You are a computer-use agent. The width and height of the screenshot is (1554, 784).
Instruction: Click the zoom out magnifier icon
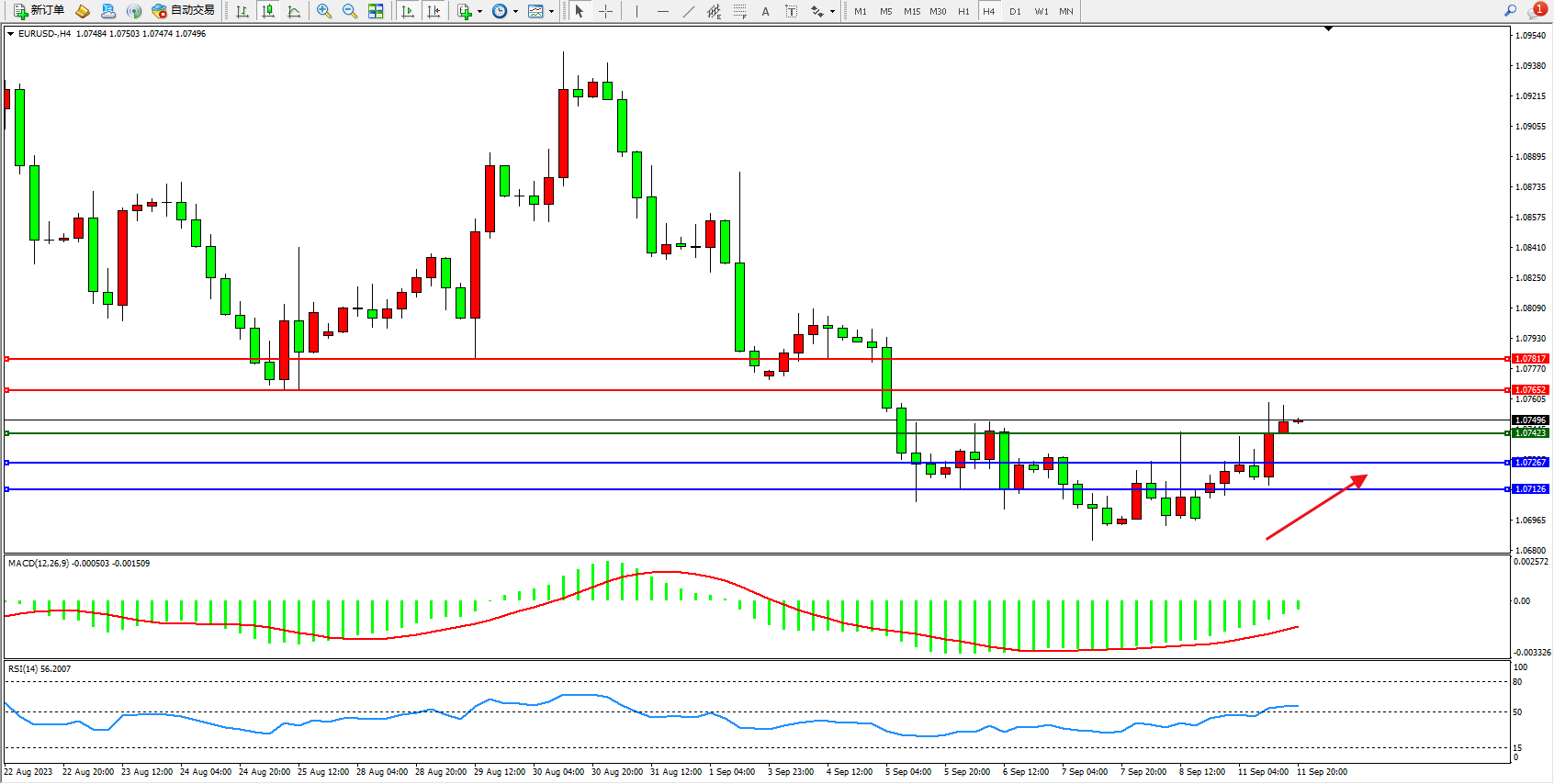[x=350, y=11]
